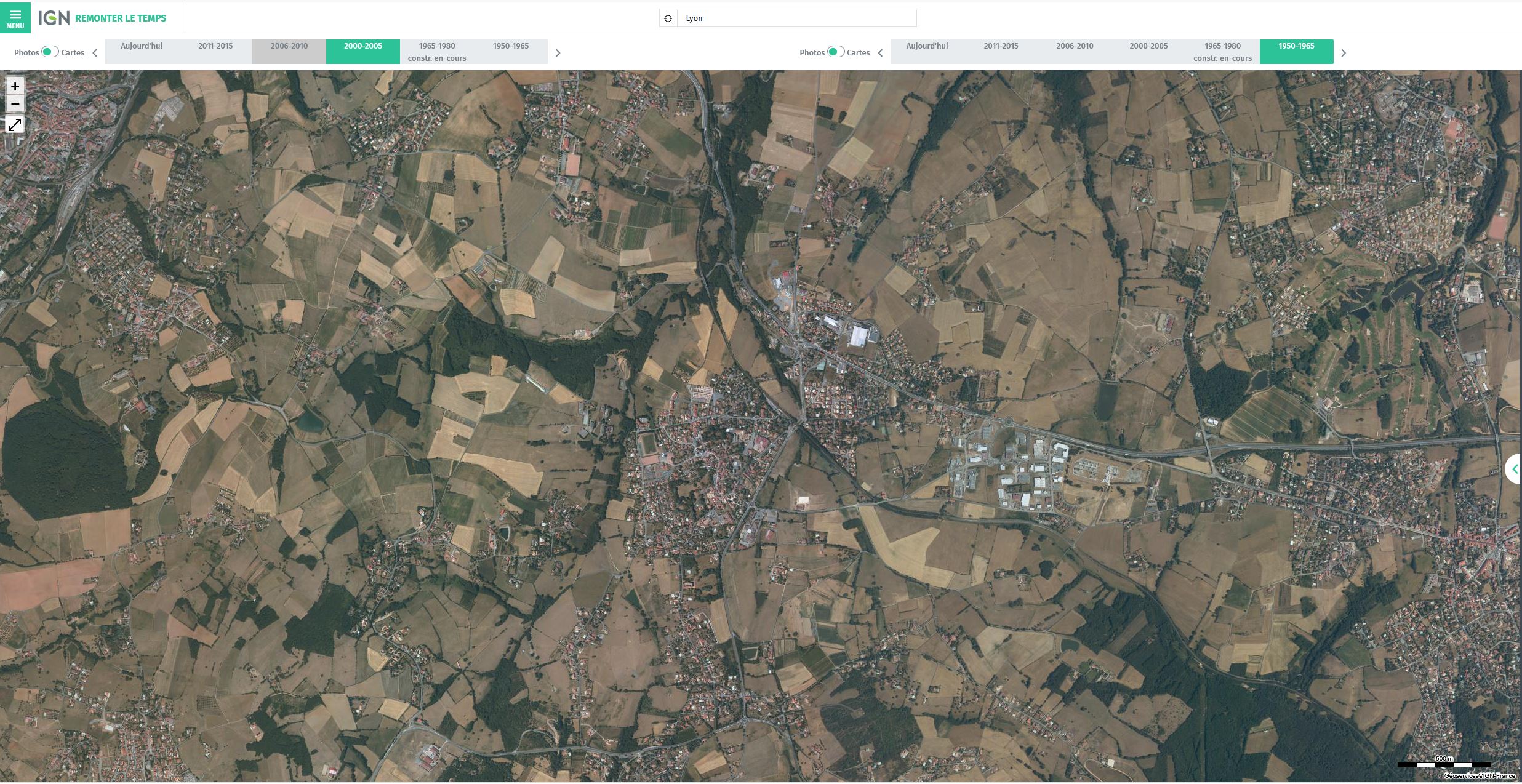Click the Lyon search input field
The height and width of the screenshot is (784, 1522).
(x=796, y=18)
